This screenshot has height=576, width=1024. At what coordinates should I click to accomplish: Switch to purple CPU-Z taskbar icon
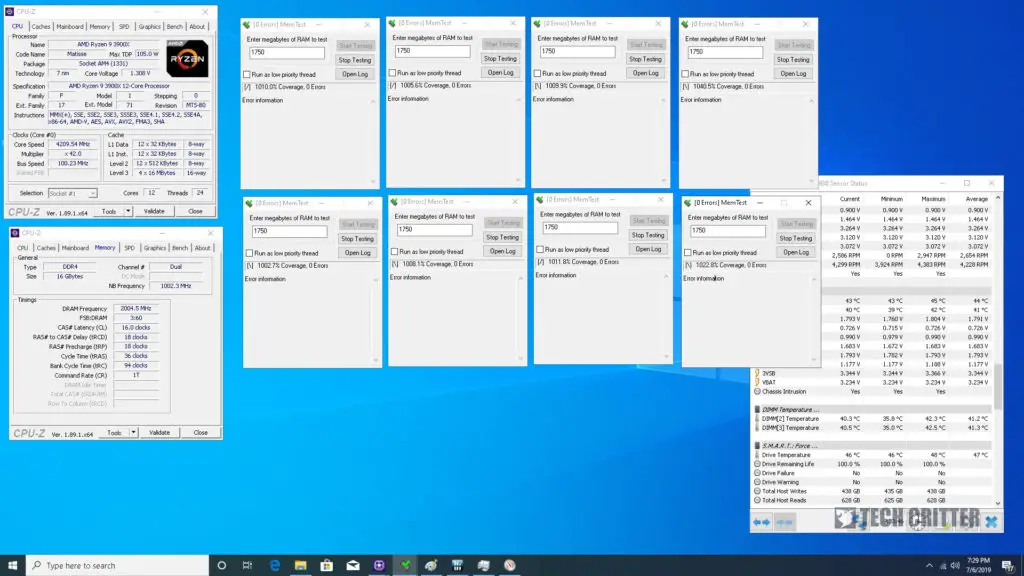(x=379, y=565)
